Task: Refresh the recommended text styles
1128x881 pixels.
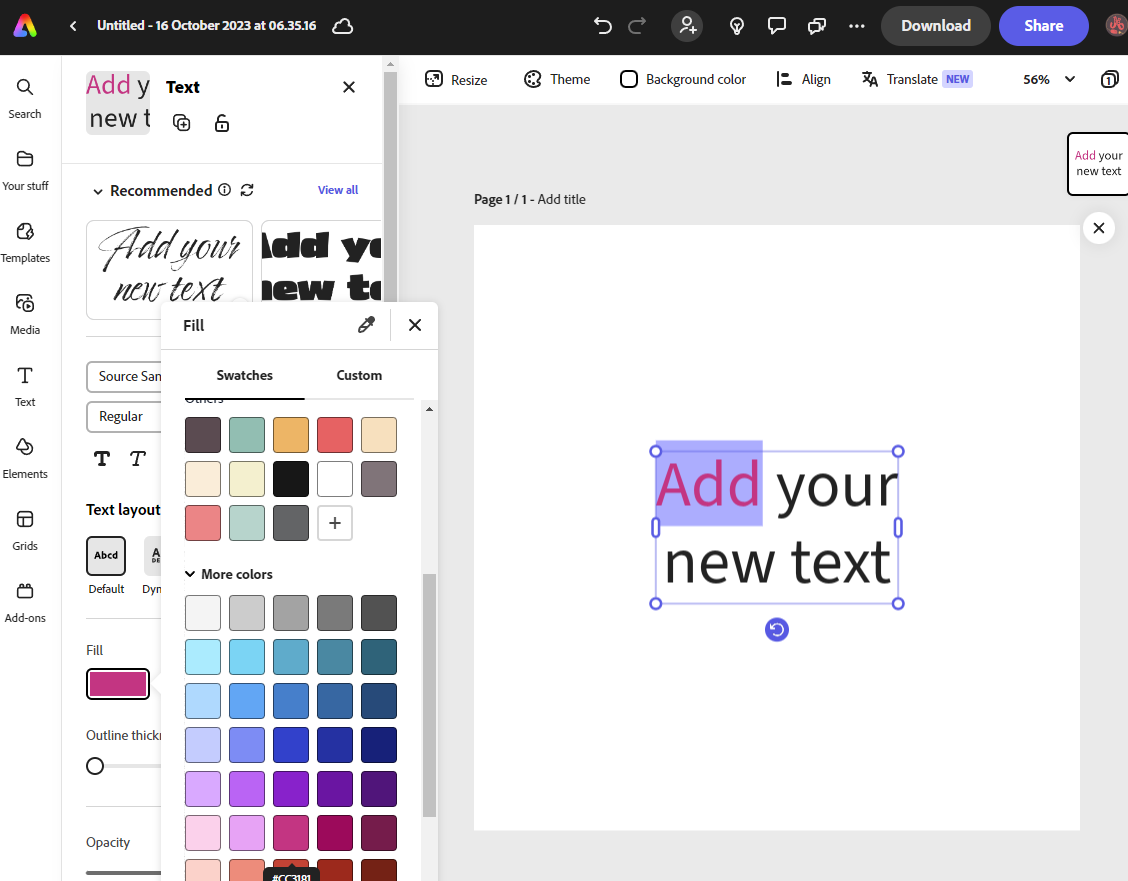Action: (247, 190)
